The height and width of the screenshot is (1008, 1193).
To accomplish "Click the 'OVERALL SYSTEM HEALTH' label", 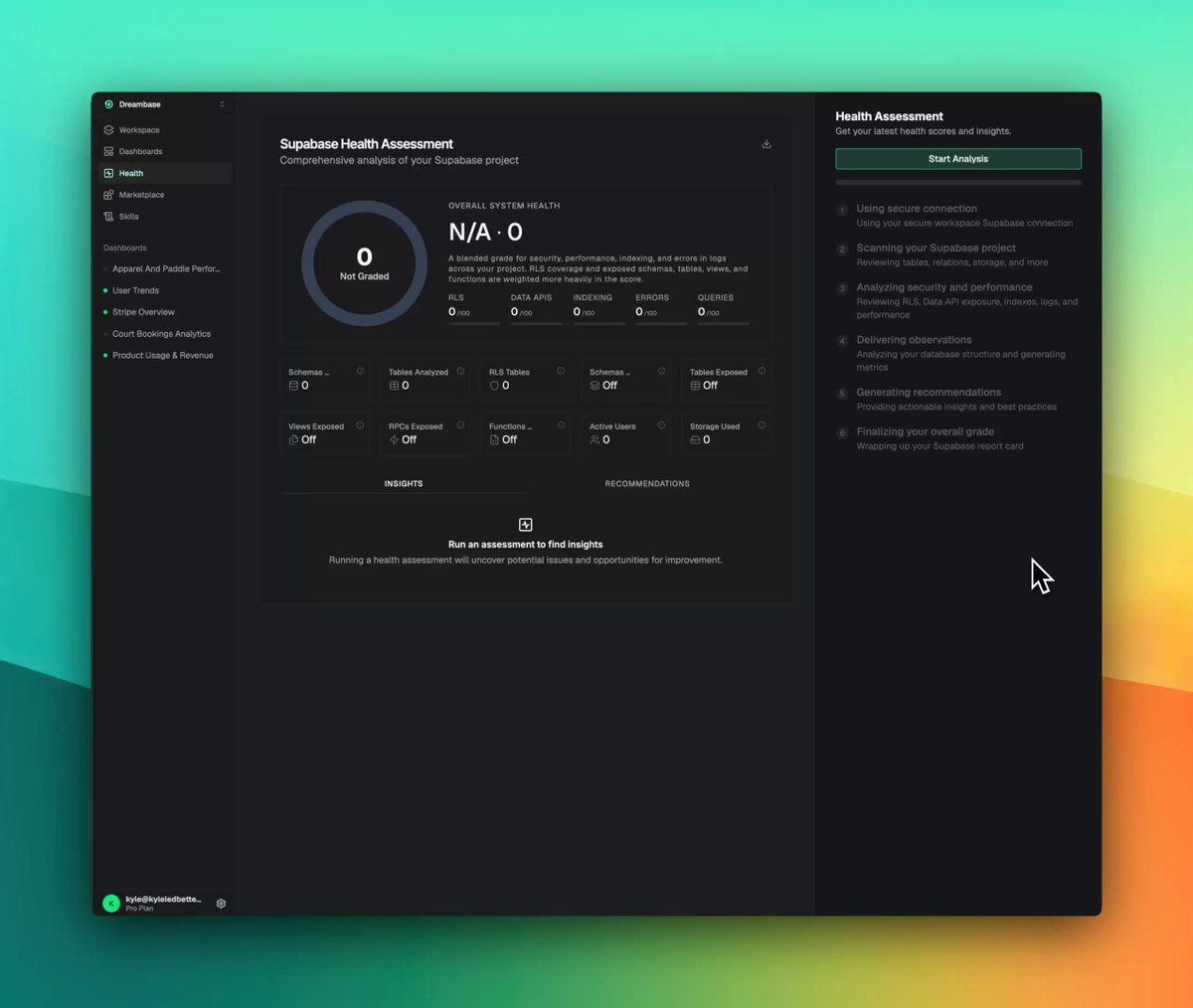I will point(504,206).
